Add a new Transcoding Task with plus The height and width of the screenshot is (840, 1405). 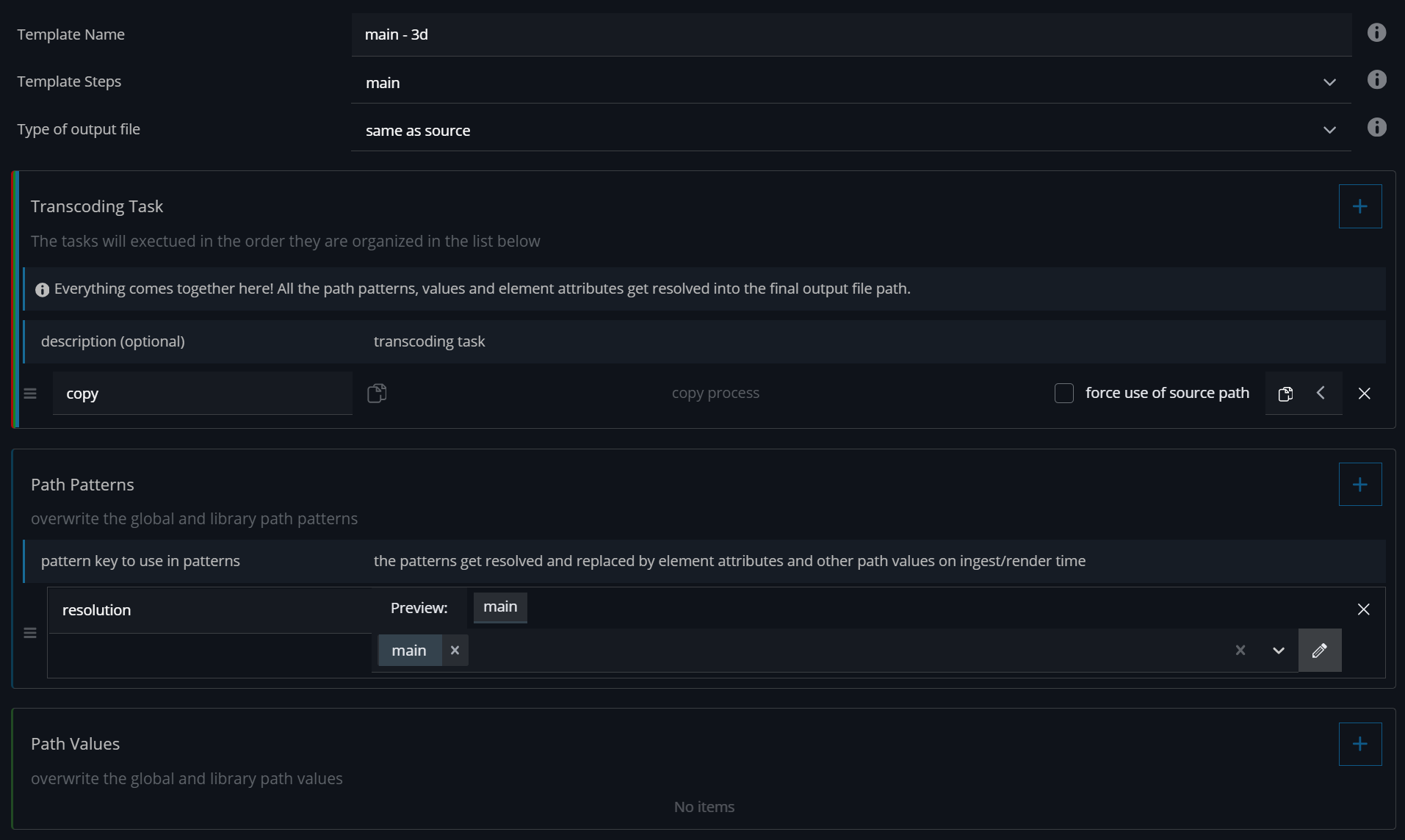(1359, 206)
